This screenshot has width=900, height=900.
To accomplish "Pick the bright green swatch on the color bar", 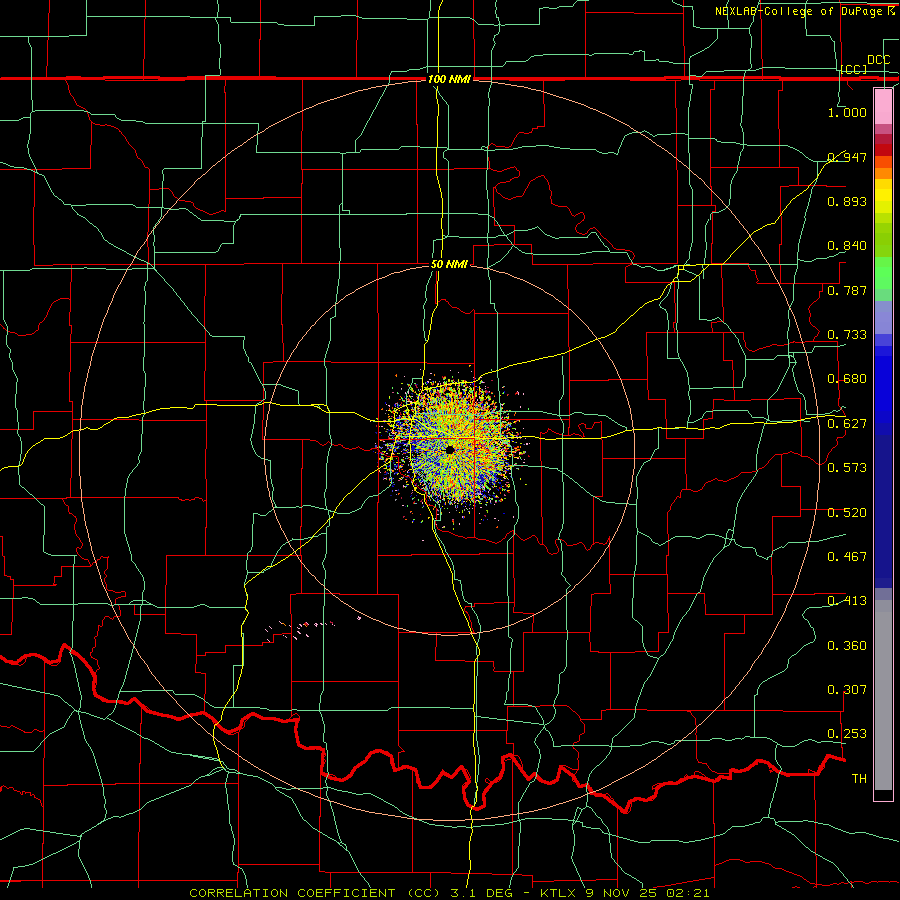I will [x=883, y=273].
